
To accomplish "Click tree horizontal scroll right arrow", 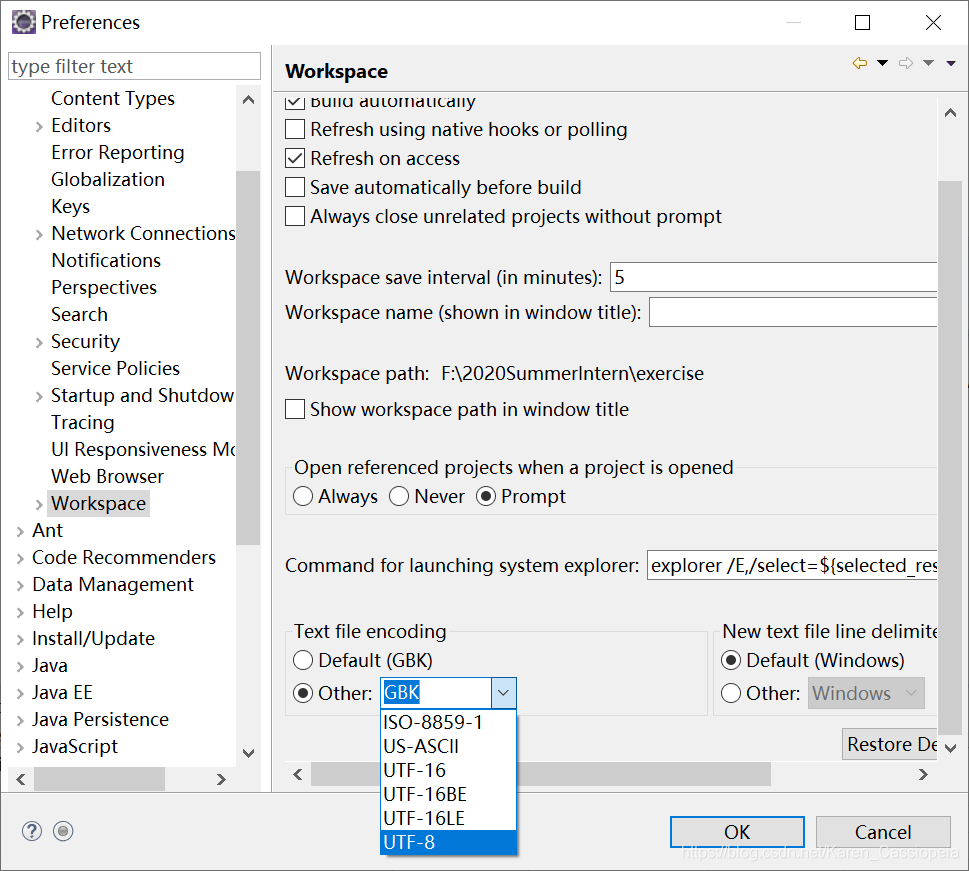I will [x=221, y=779].
